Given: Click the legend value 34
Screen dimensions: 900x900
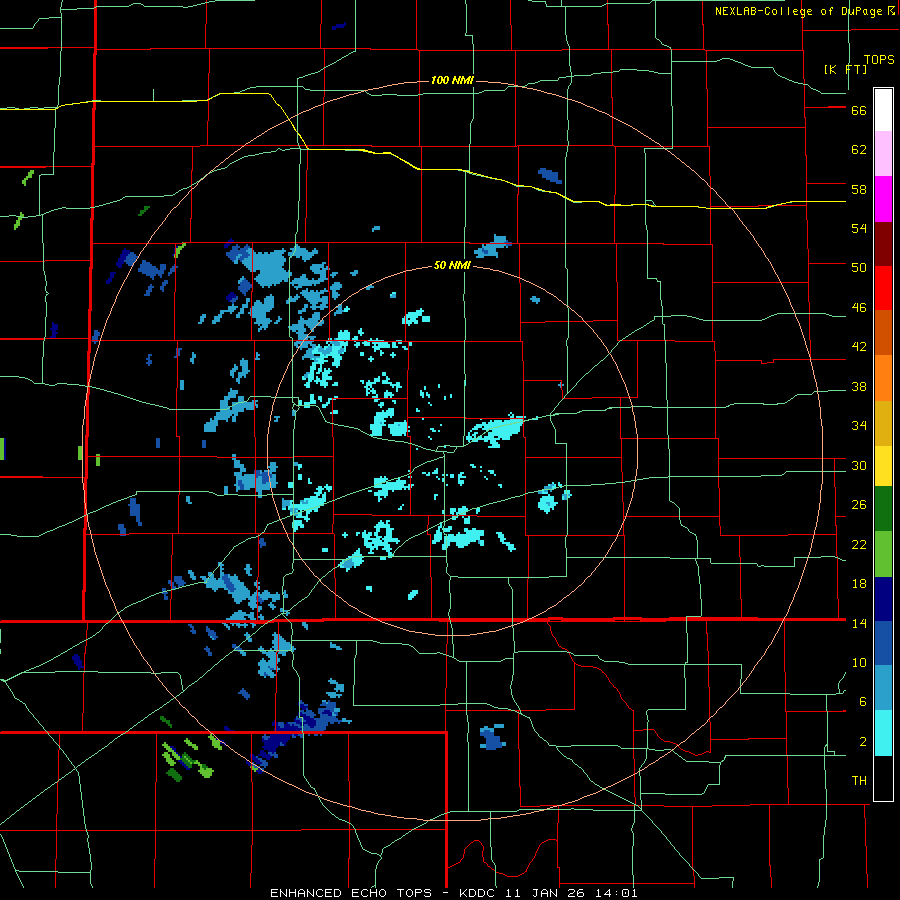Looking at the screenshot, I should pyautogui.click(x=859, y=425).
